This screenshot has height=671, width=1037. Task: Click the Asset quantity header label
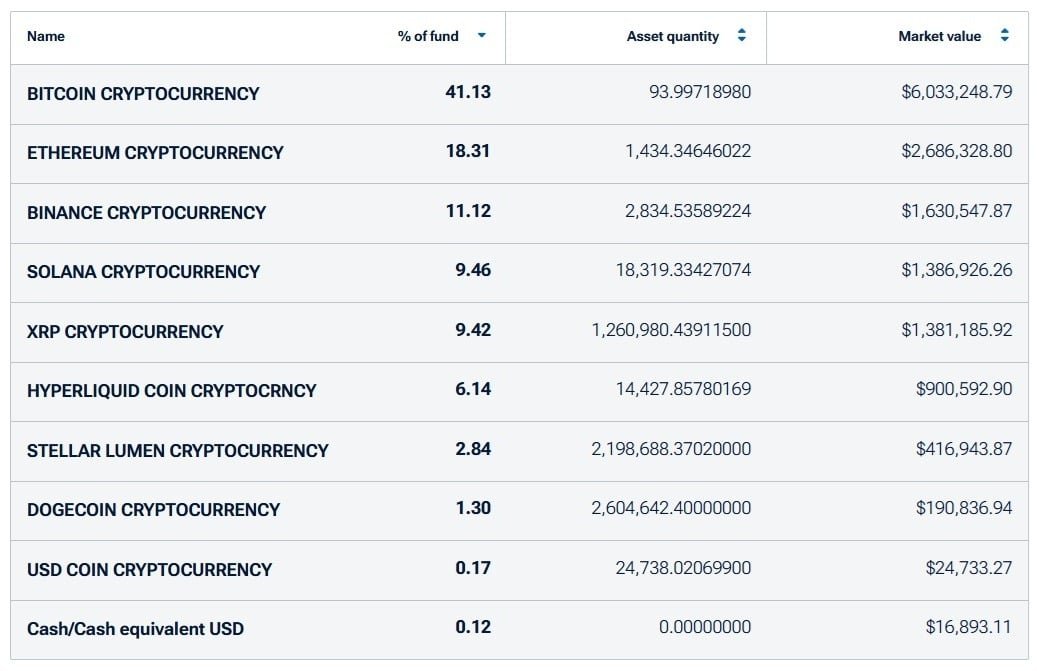pyautogui.click(x=673, y=36)
